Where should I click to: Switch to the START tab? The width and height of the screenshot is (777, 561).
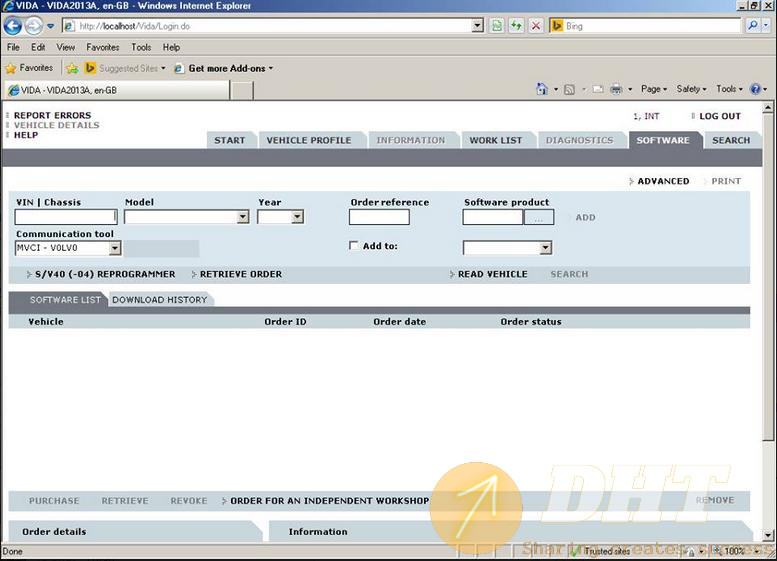point(230,140)
